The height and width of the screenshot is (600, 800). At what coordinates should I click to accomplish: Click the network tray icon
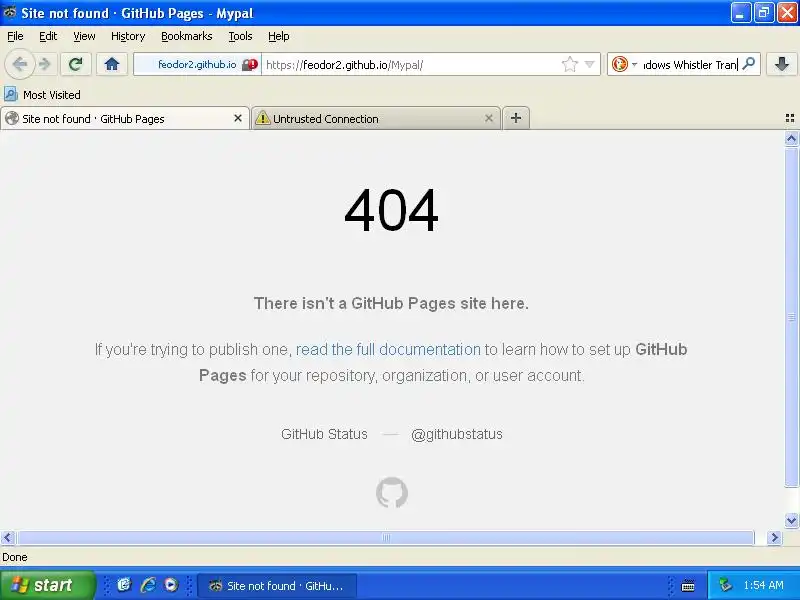[725, 585]
